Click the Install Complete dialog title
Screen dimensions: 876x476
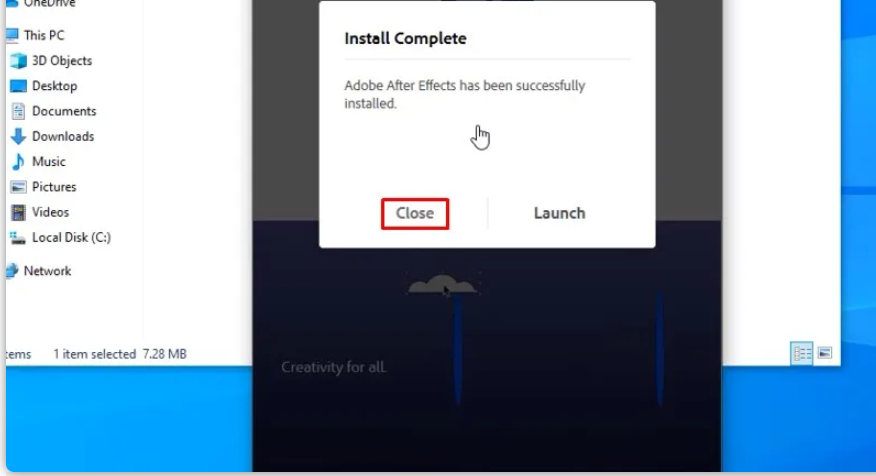pyautogui.click(x=405, y=39)
